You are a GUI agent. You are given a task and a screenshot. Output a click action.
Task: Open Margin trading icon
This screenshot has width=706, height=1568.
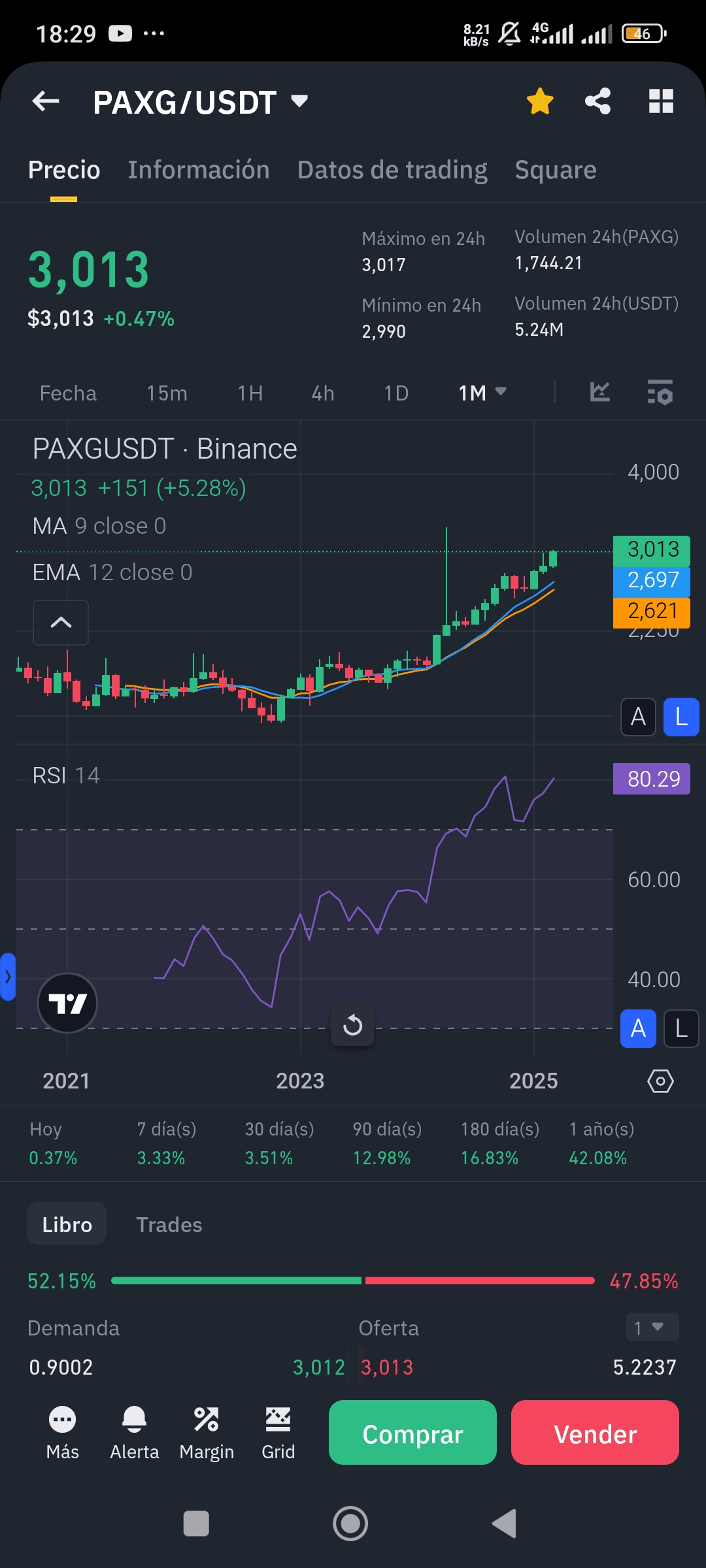pos(207,1433)
